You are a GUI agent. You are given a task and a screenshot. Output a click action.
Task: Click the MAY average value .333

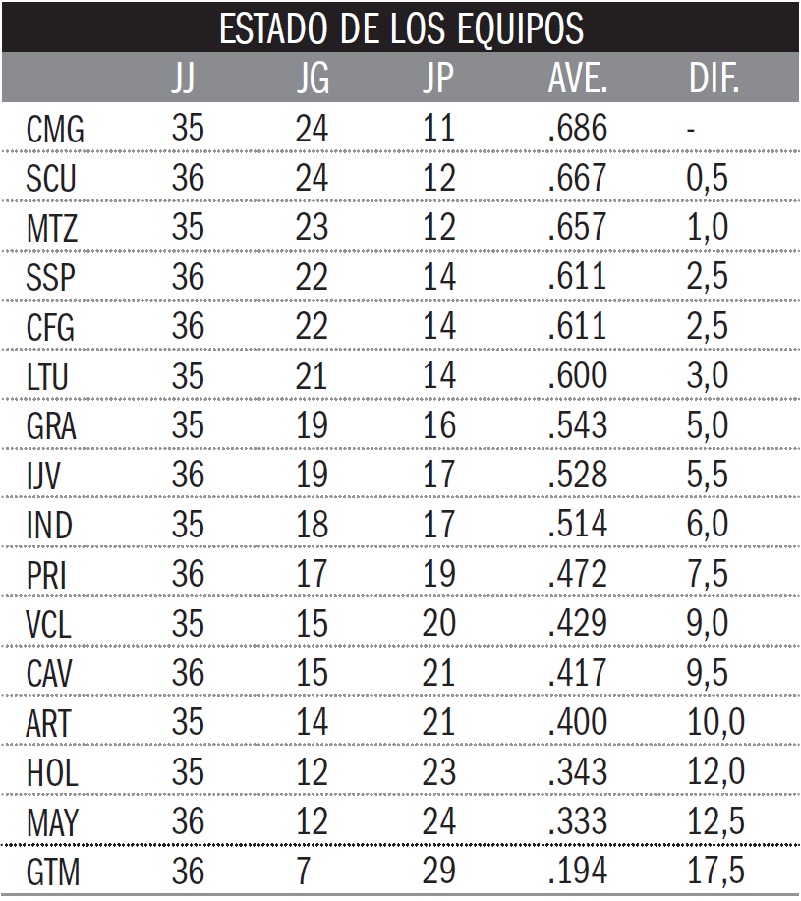click(x=577, y=821)
